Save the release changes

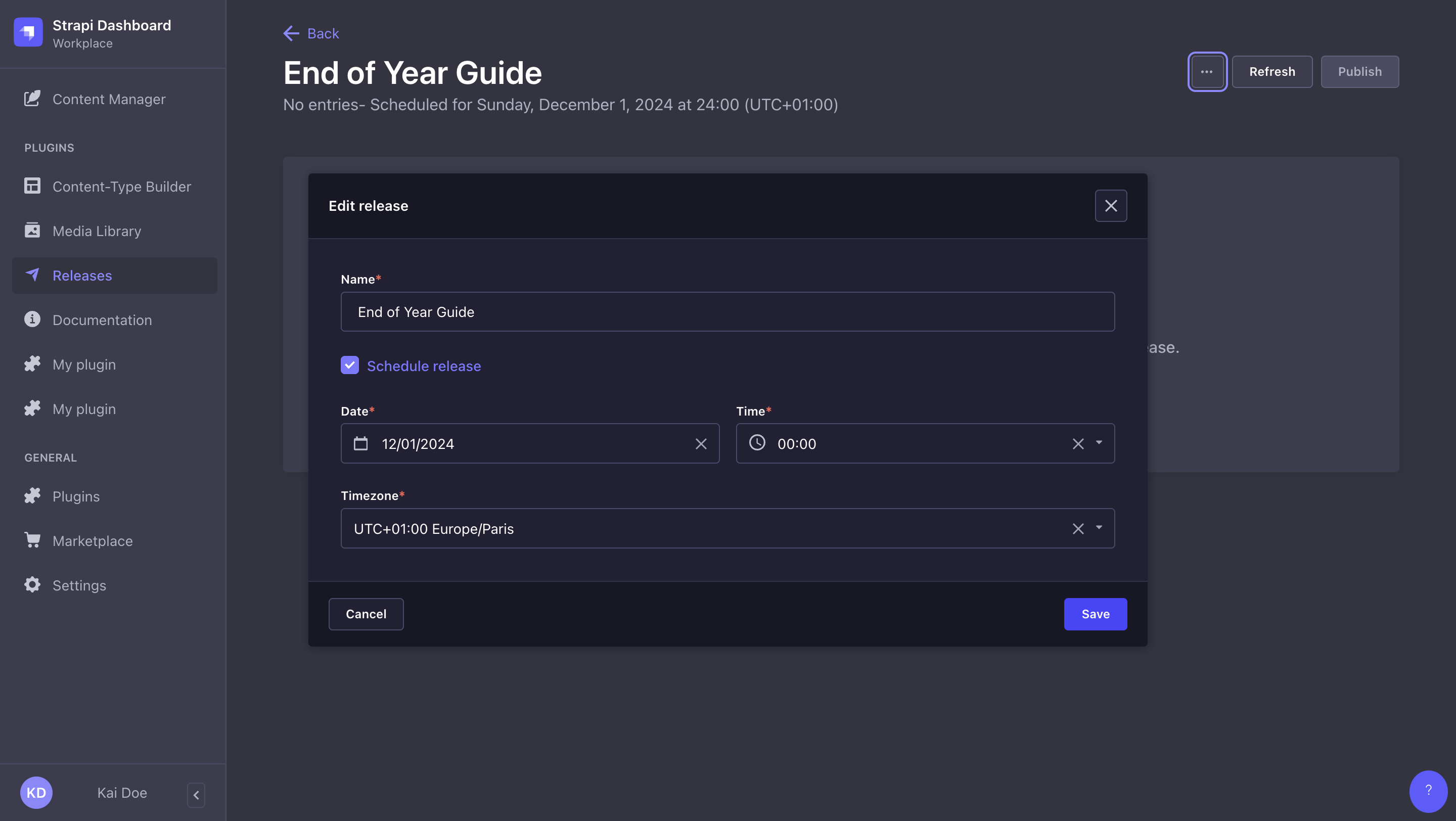click(x=1095, y=614)
